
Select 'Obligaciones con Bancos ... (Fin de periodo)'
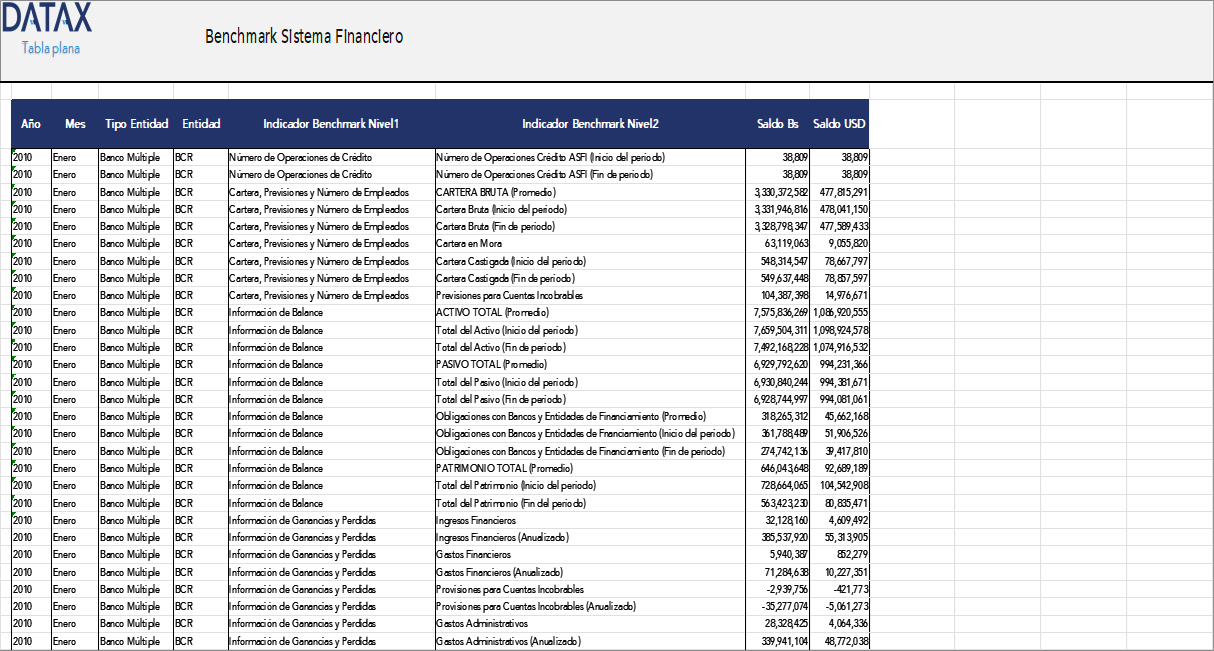tap(590, 451)
